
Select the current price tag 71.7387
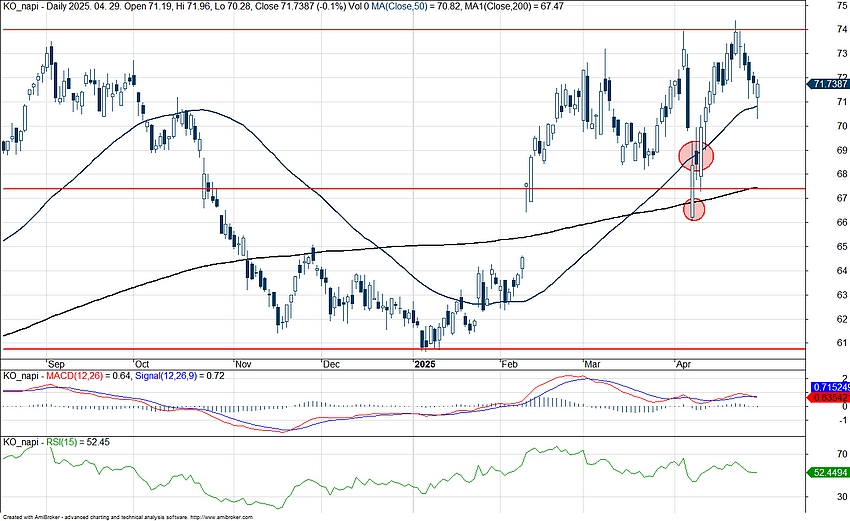(x=828, y=84)
